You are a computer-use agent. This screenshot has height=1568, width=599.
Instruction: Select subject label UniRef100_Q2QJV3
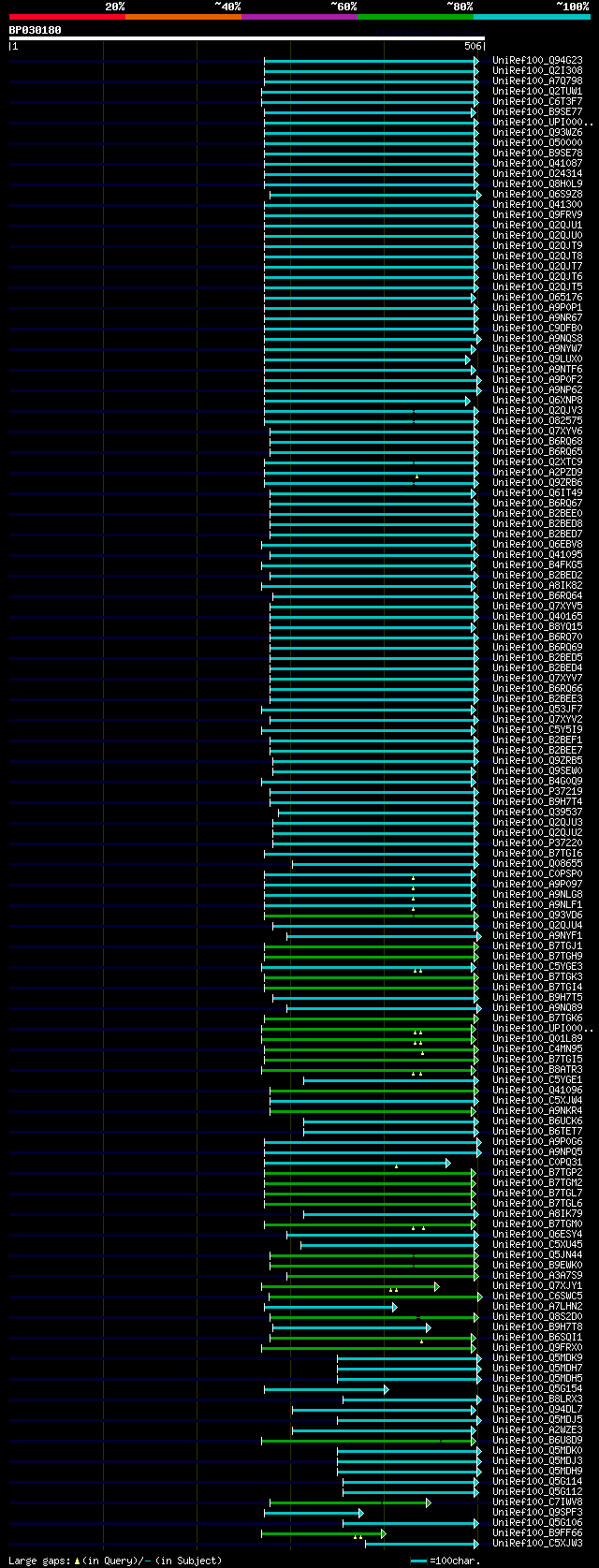(x=537, y=411)
